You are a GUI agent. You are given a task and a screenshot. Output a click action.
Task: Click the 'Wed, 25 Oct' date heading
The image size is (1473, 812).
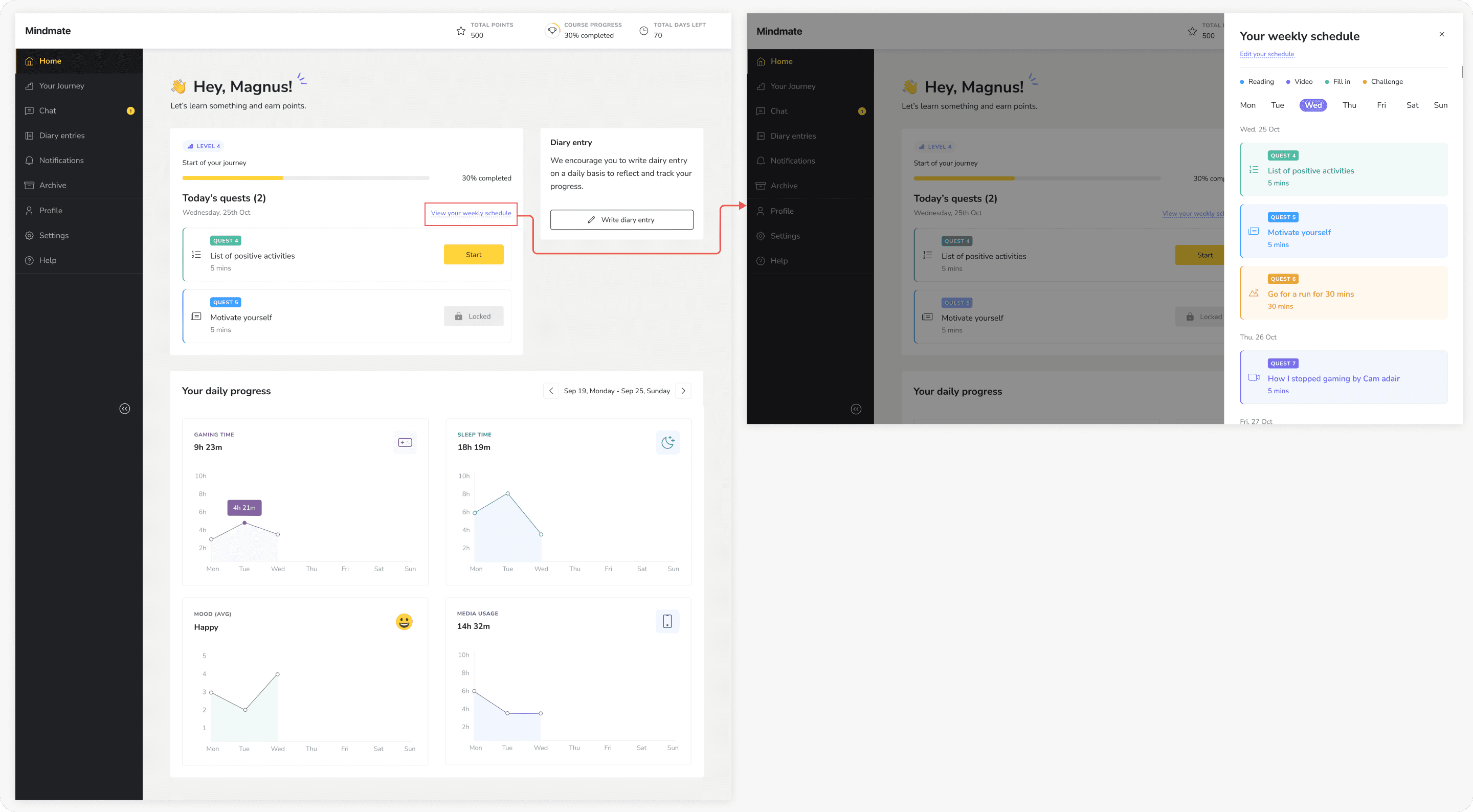point(1260,129)
